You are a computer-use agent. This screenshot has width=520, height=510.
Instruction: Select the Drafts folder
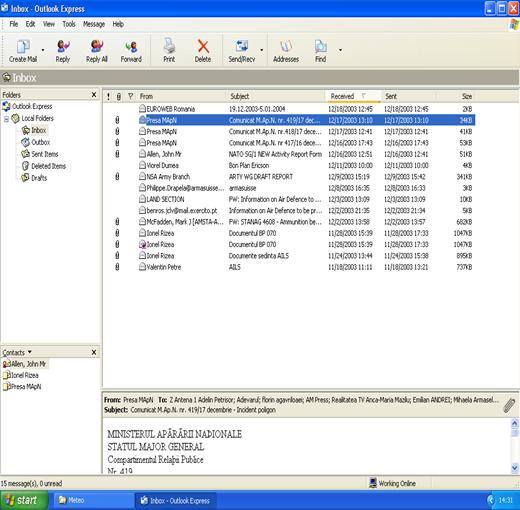point(34,178)
